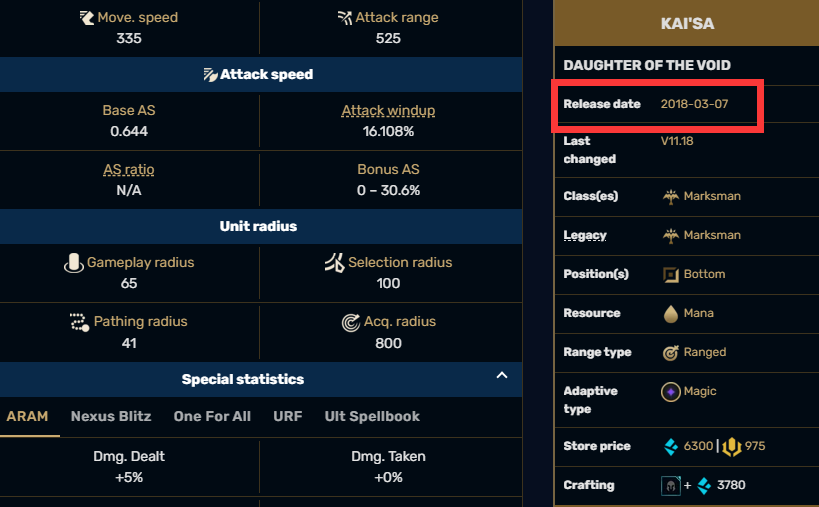Open the AS ratio link
819x507 pixels.
[x=128, y=170]
